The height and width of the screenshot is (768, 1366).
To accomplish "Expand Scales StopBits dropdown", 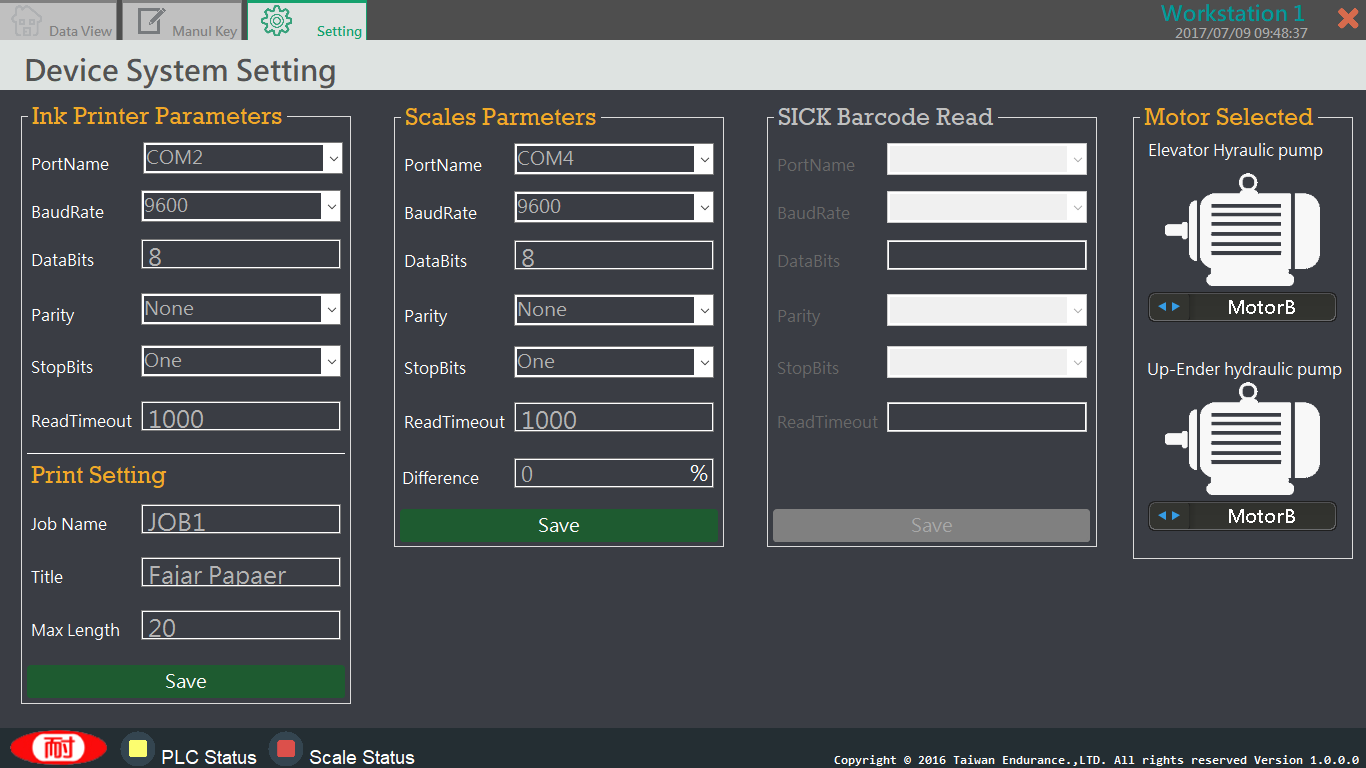I will tap(704, 362).
